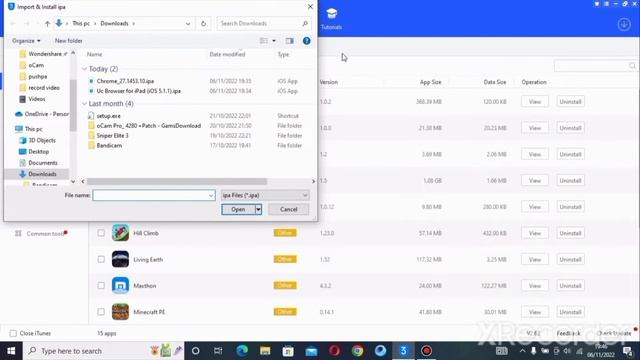640x360 pixels.
Task: Check the Minecraft PE checkbox
Action: pyautogui.click(x=101, y=312)
